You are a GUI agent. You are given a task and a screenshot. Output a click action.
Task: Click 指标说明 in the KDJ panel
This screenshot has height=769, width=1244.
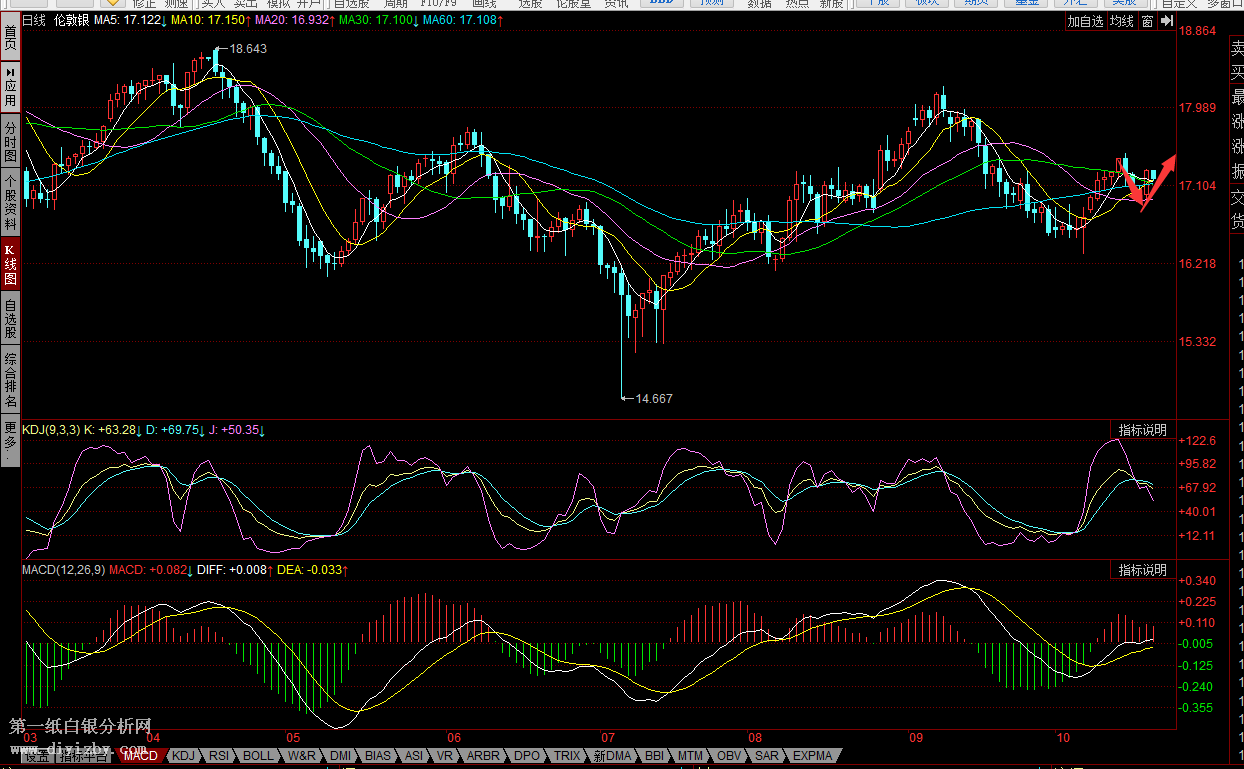click(1142, 430)
